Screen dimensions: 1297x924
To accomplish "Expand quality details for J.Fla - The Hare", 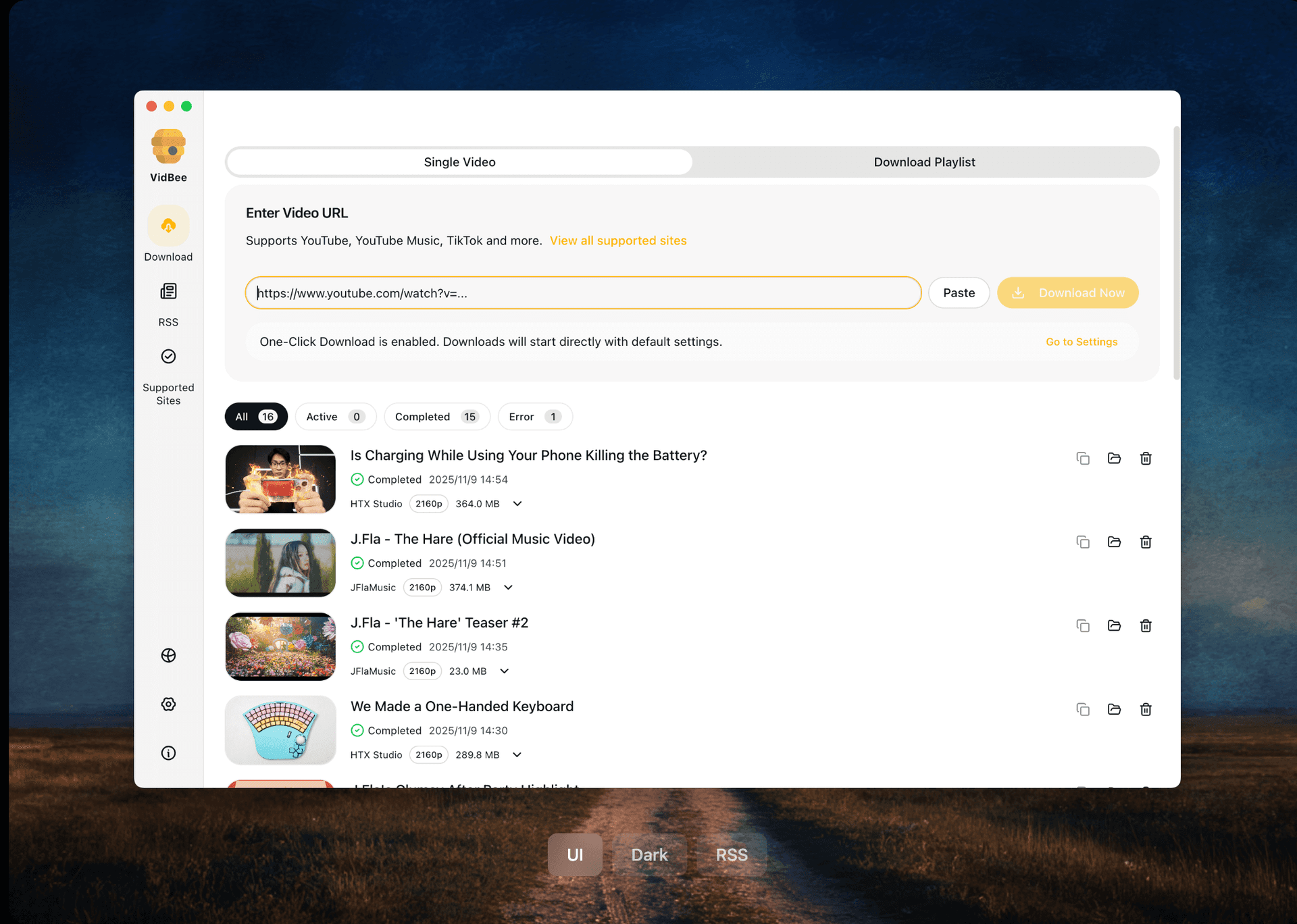I will coord(508,588).
